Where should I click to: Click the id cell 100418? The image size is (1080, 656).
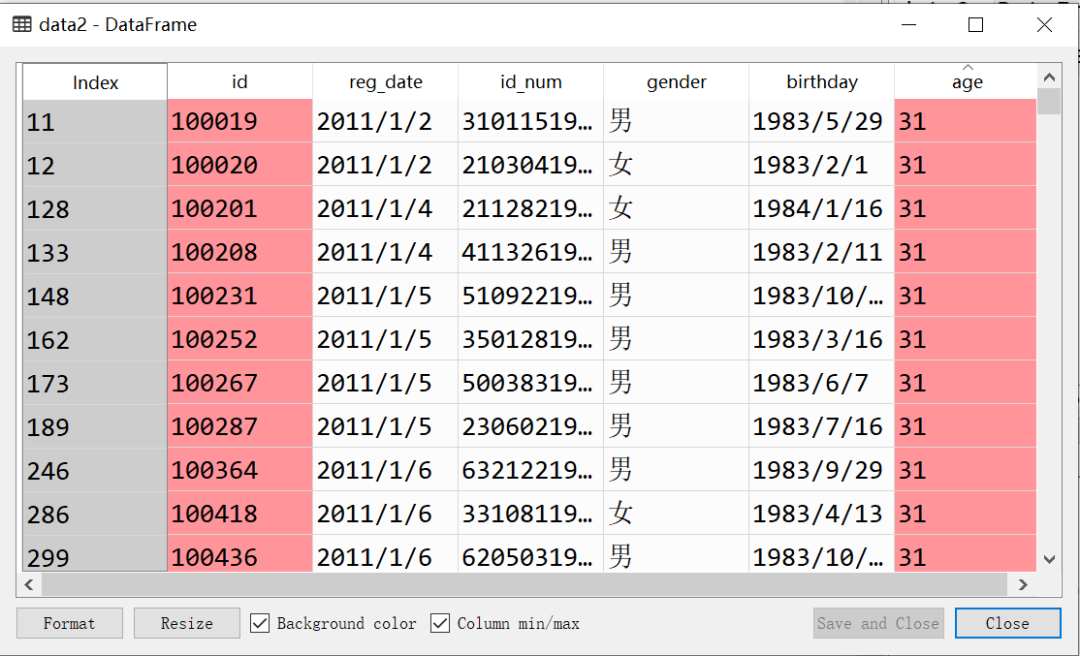pyautogui.click(x=240, y=513)
